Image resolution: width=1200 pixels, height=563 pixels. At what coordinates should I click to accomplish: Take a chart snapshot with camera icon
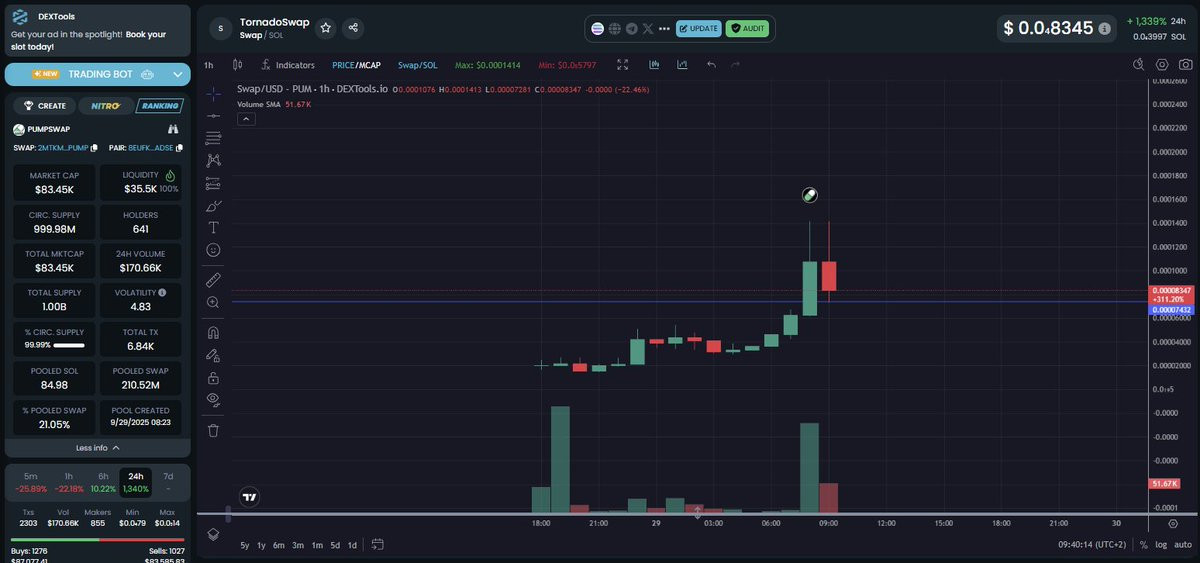click(1185, 65)
